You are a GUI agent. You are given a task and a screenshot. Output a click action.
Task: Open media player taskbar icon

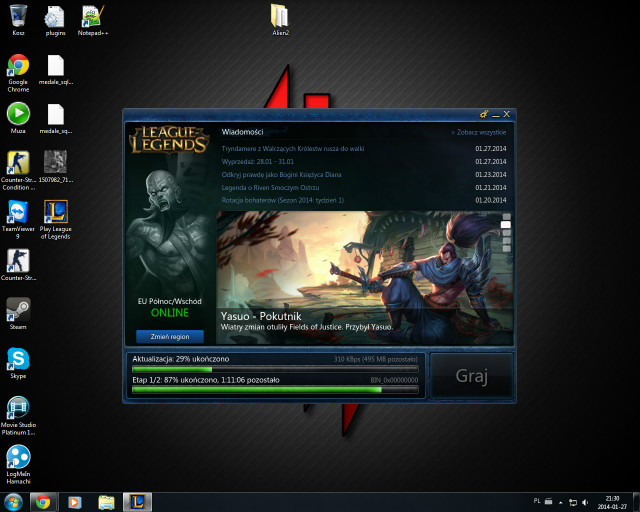[74, 502]
